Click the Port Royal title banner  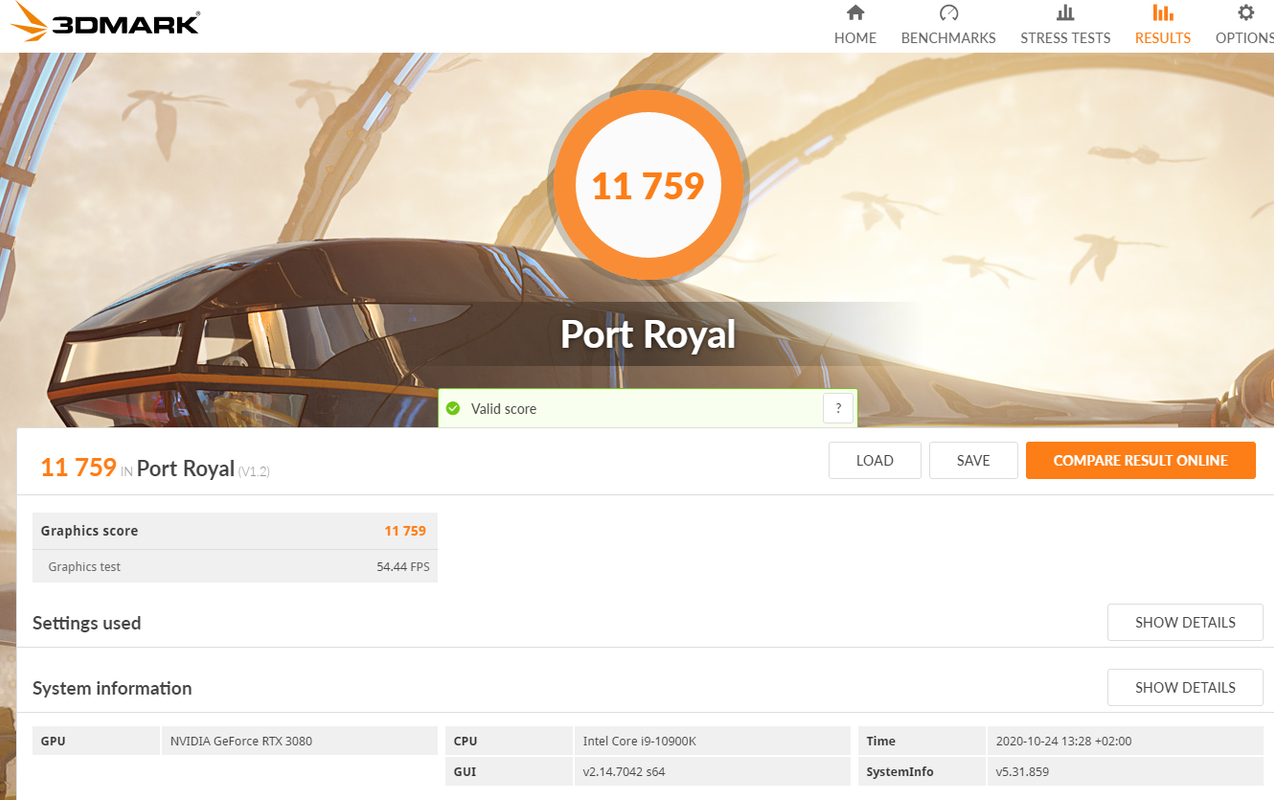click(648, 334)
